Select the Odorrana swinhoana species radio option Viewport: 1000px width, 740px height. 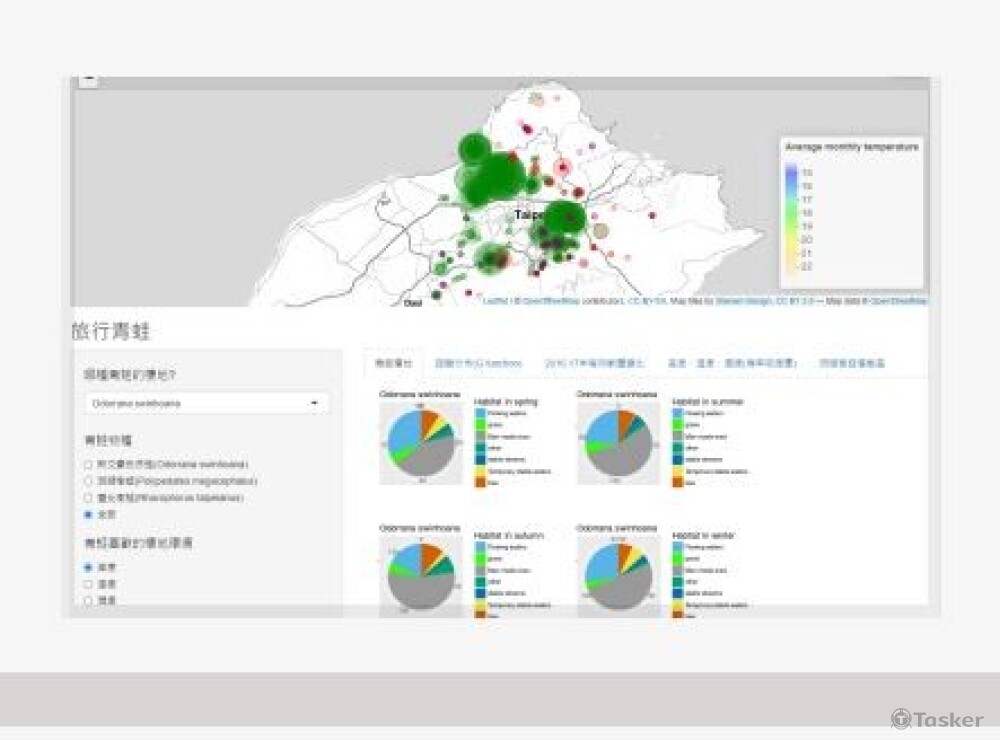pos(89,465)
